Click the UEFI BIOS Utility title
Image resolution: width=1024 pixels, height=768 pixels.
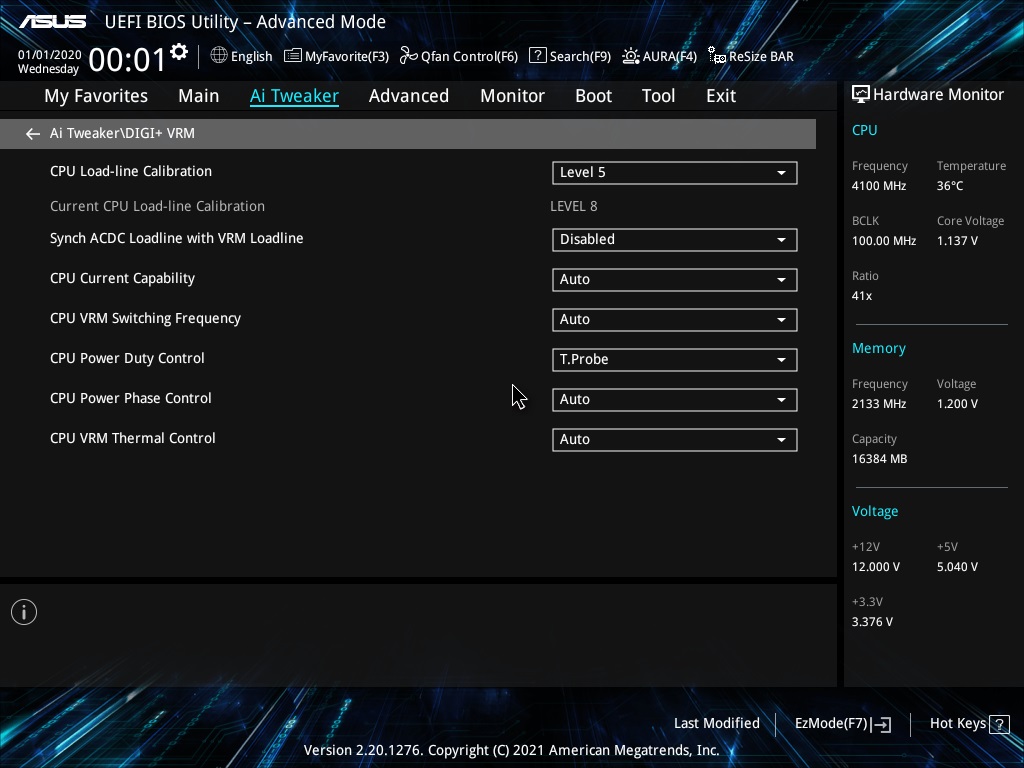[245, 22]
